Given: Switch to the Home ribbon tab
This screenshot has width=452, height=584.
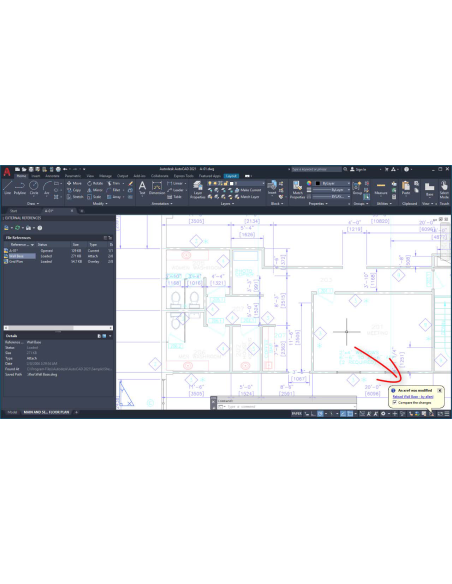Looking at the screenshot, I should 21,176.
